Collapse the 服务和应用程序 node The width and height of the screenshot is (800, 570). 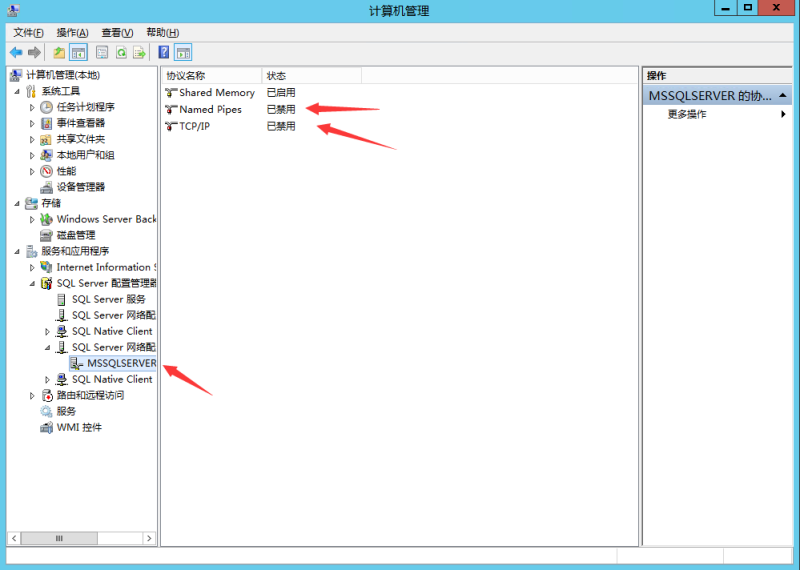(17, 252)
